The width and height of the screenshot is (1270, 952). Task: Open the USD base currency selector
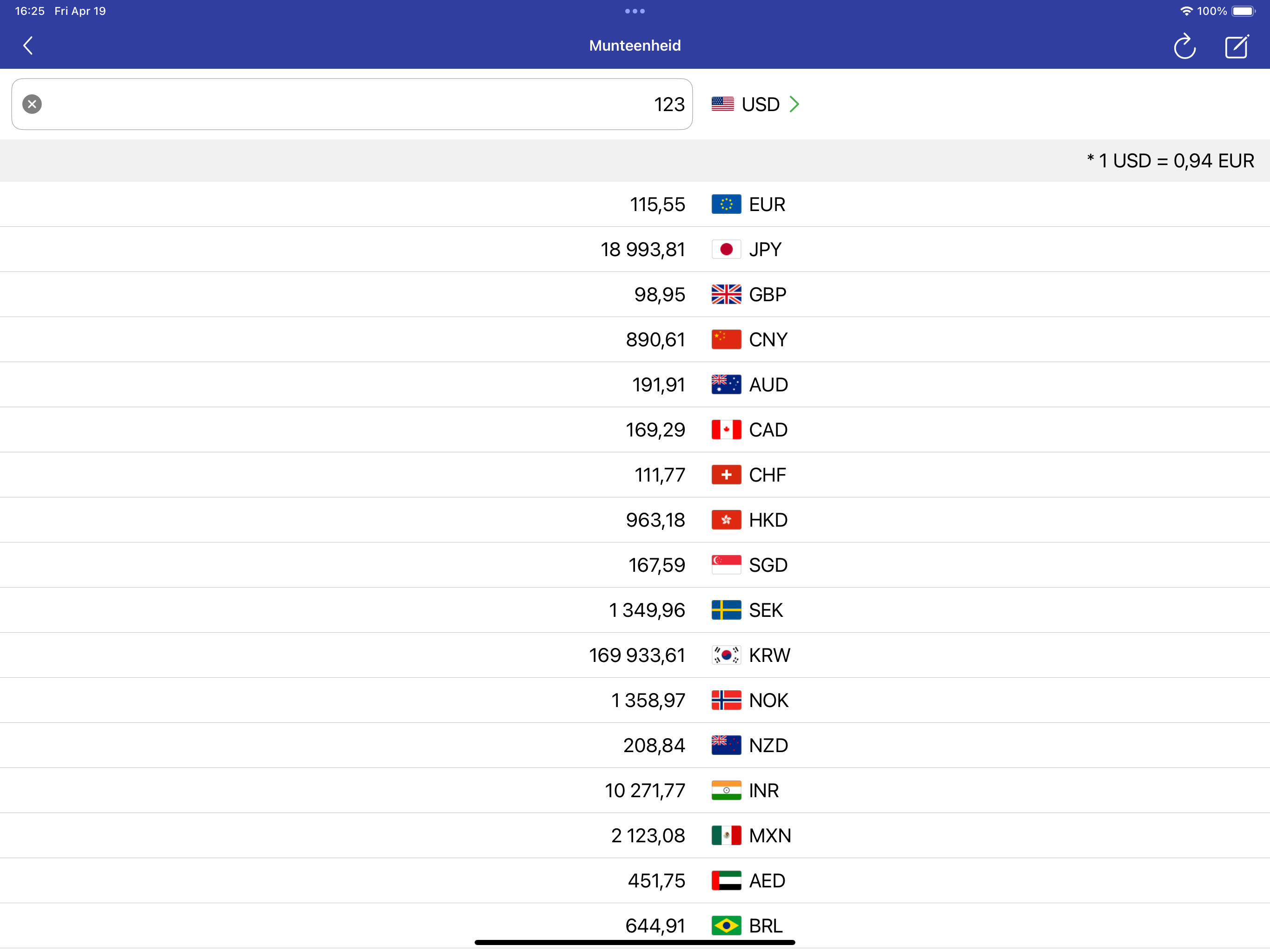pyautogui.click(x=759, y=104)
